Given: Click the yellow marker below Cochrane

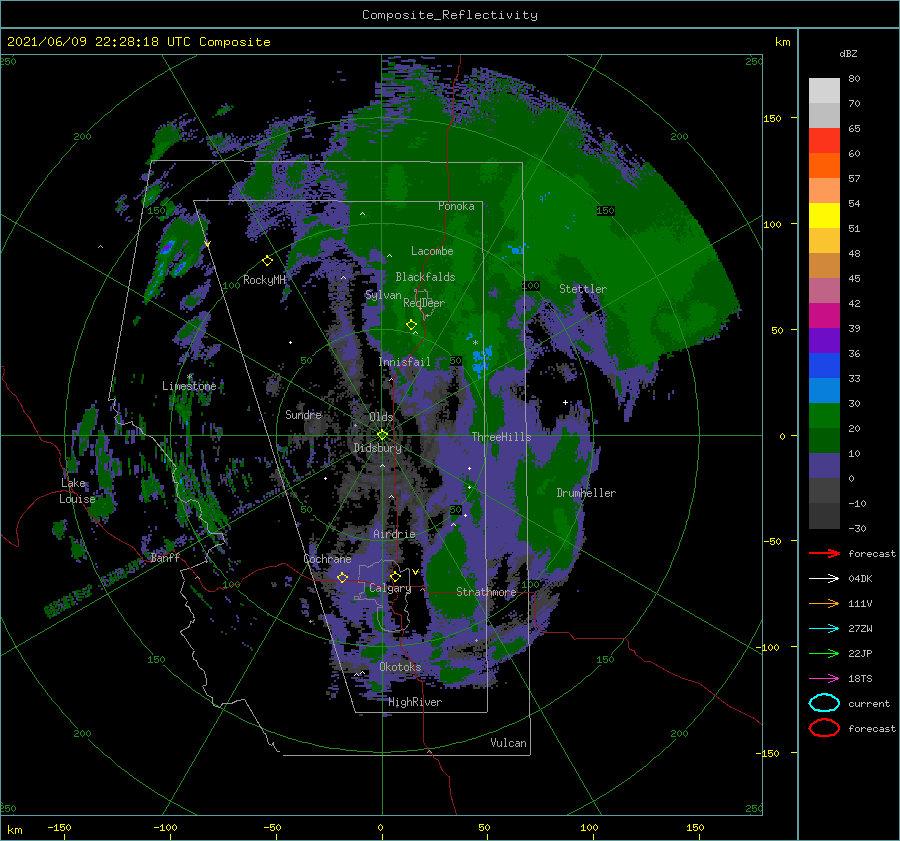Looking at the screenshot, I should 343,577.
